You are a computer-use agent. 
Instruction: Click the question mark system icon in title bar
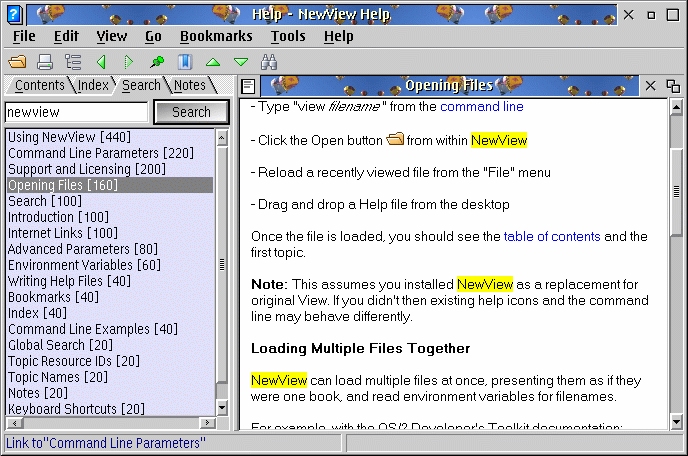(x=14, y=14)
